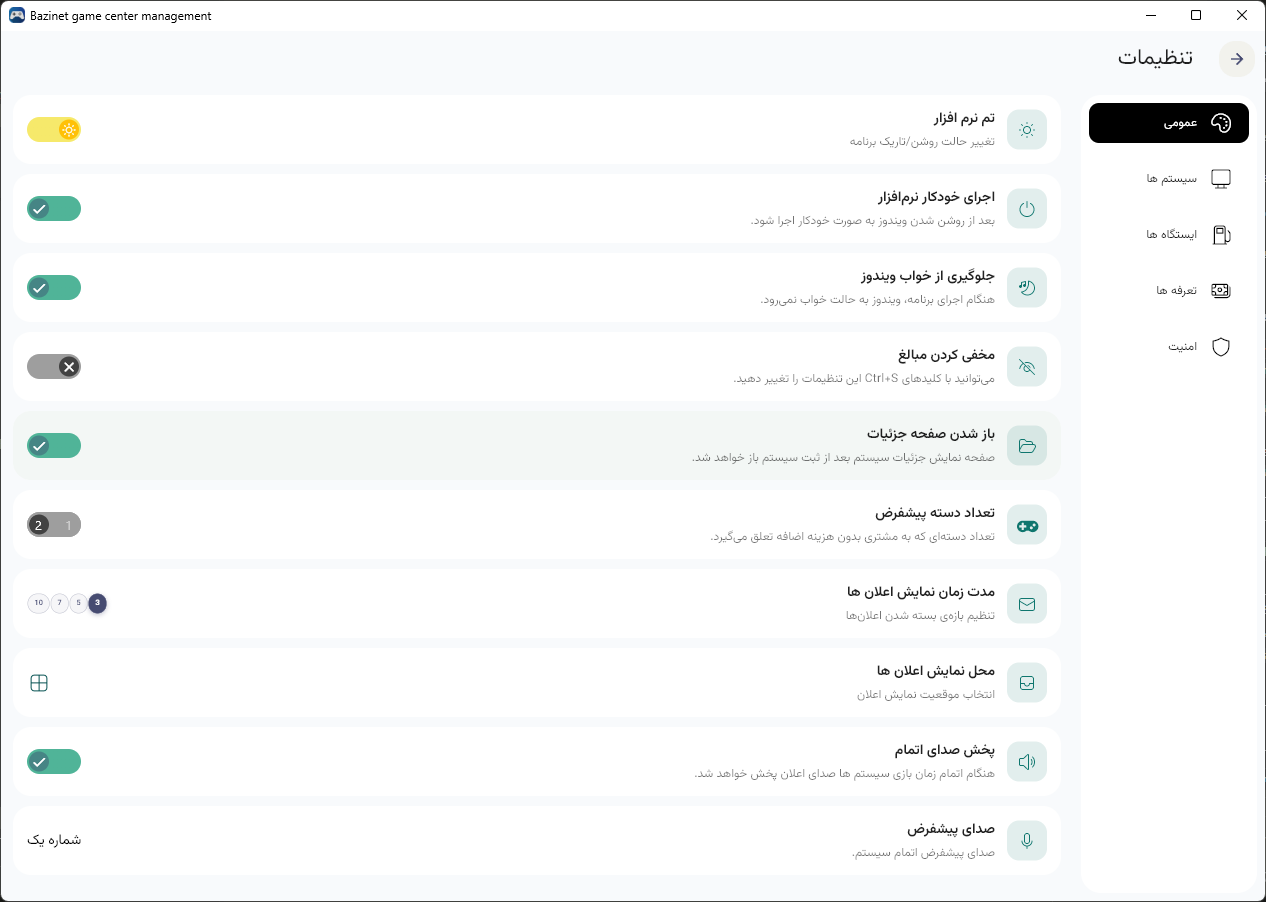Minimize the Bazinet window
This screenshot has width=1266, height=902.
pyautogui.click(x=1151, y=15)
